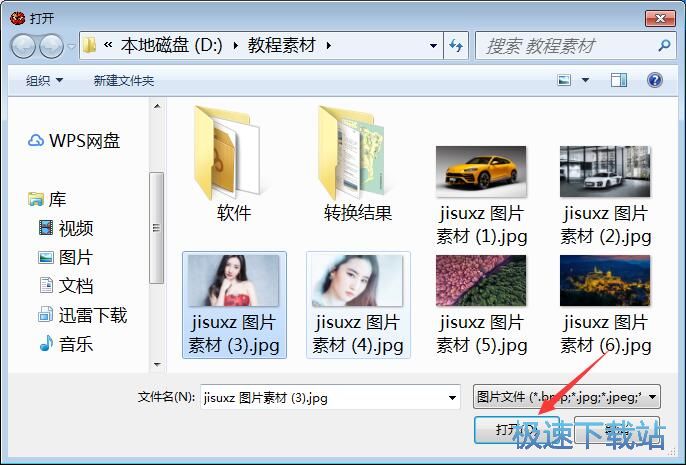Open the 组织 menu
Screen dimensions: 686x465
coord(44,80)
